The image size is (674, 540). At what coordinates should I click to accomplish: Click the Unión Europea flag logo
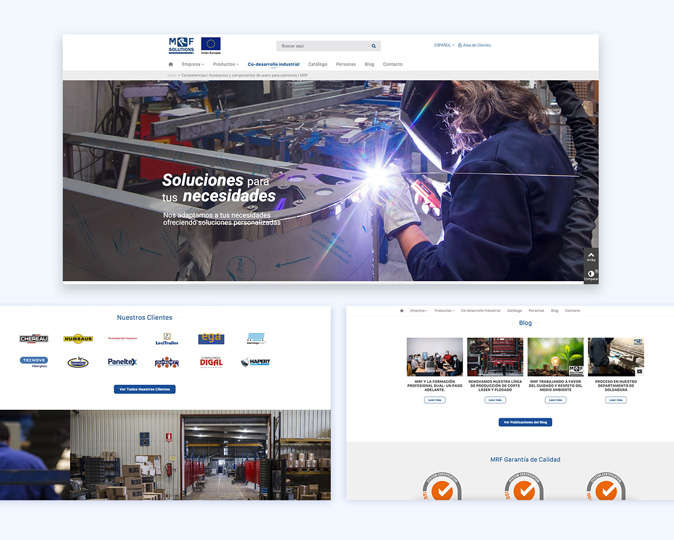pyautogui.click(x=211, y=45)
